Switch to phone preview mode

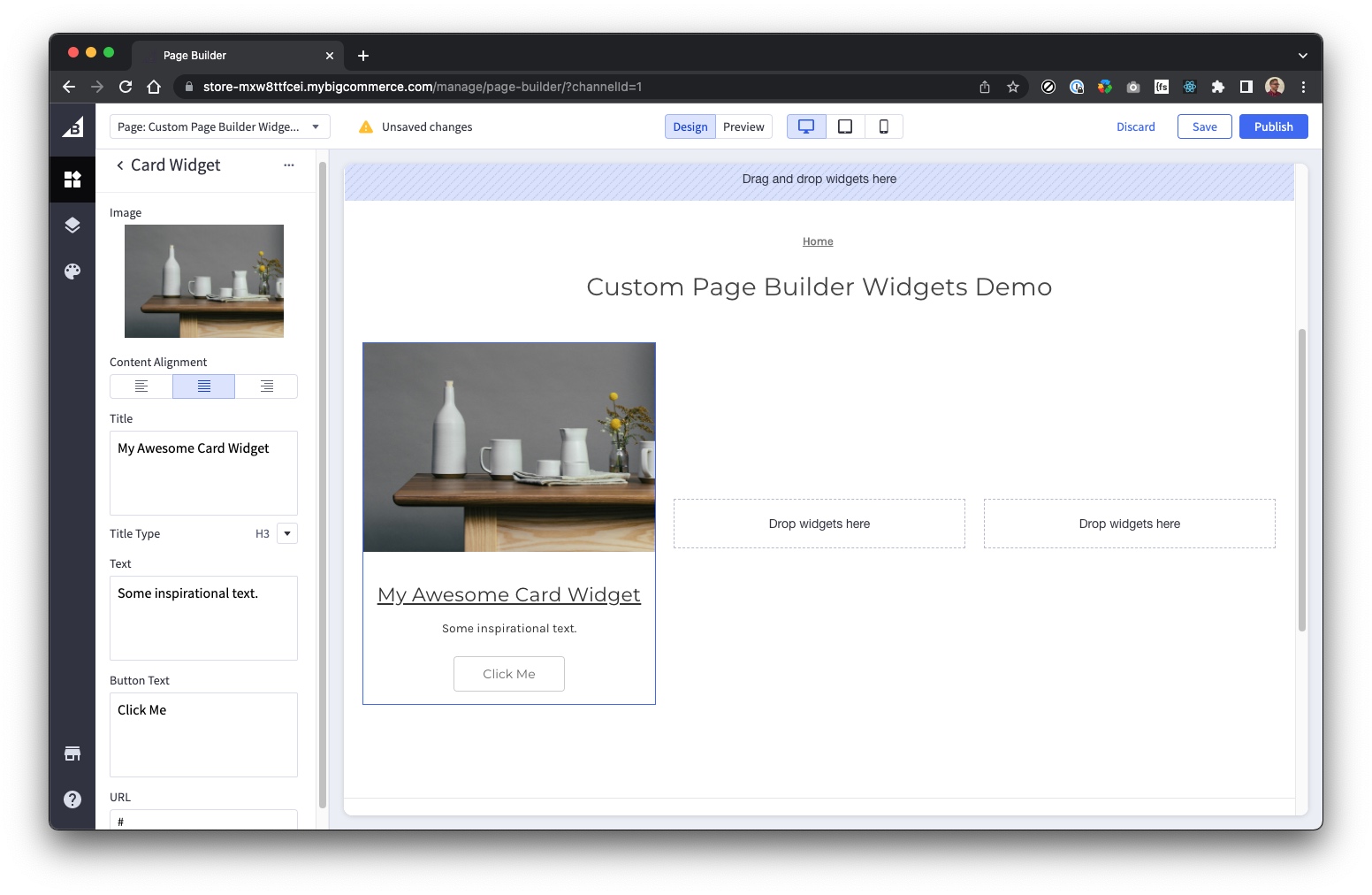tap(883, 126)
